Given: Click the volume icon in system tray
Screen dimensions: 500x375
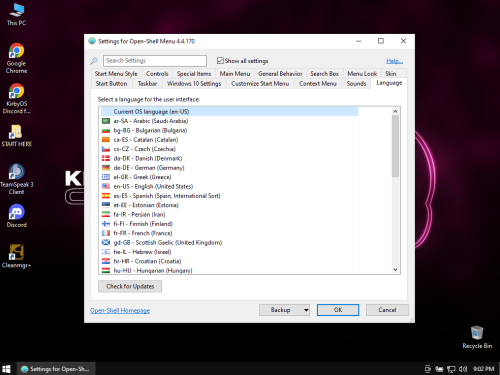Looking at the screenshot, I should (463, 369).
